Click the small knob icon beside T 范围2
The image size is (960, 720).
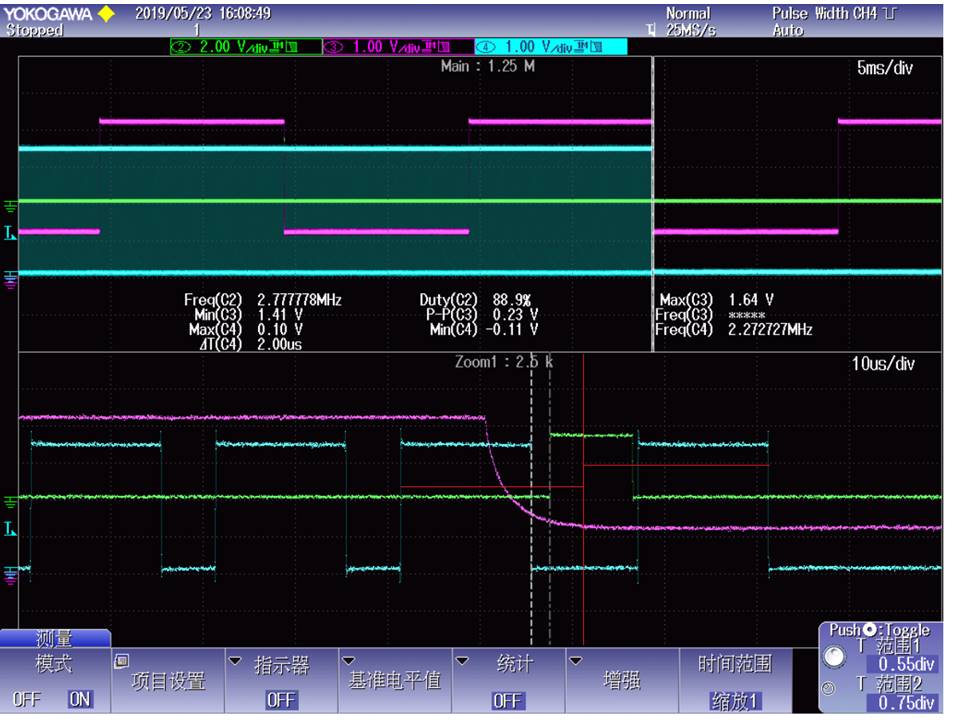click(x=829, y=689)
